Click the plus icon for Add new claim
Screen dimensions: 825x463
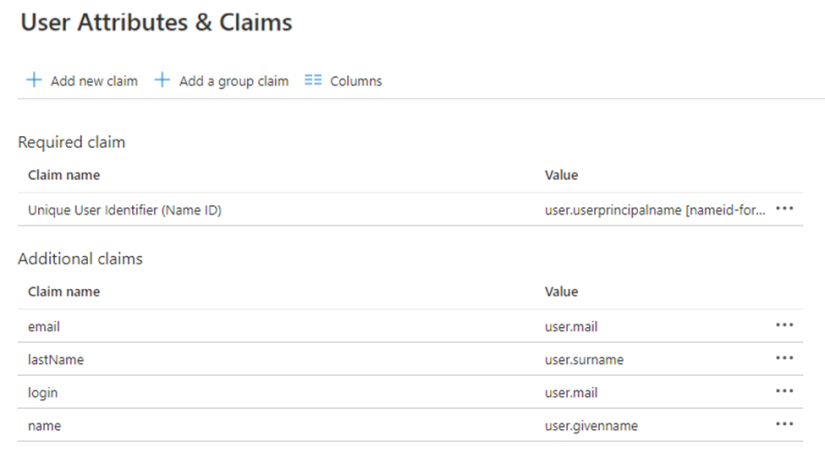(33, 81)
